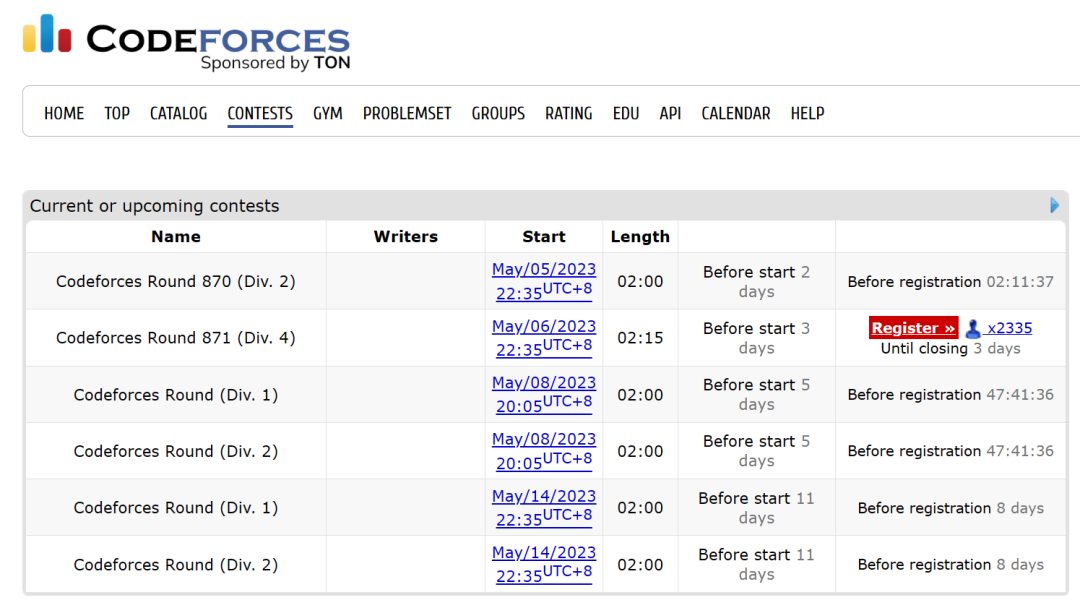
Task: Open the GYM section
Action: 328,113
